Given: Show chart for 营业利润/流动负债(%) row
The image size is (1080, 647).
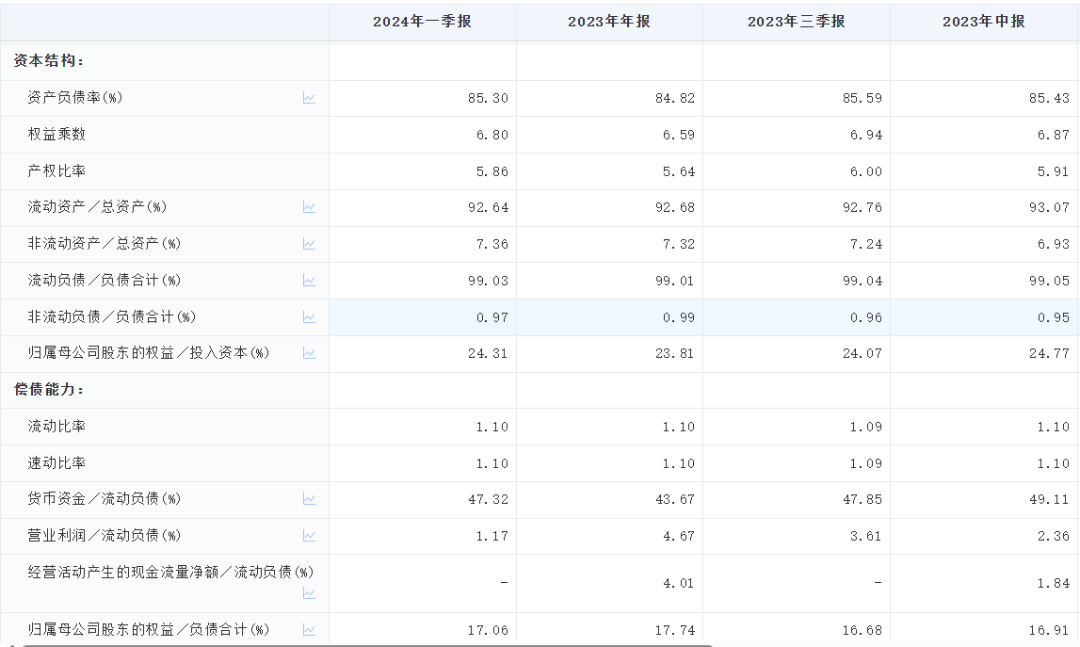Looking at the screenshot, I should click(309, 536).
